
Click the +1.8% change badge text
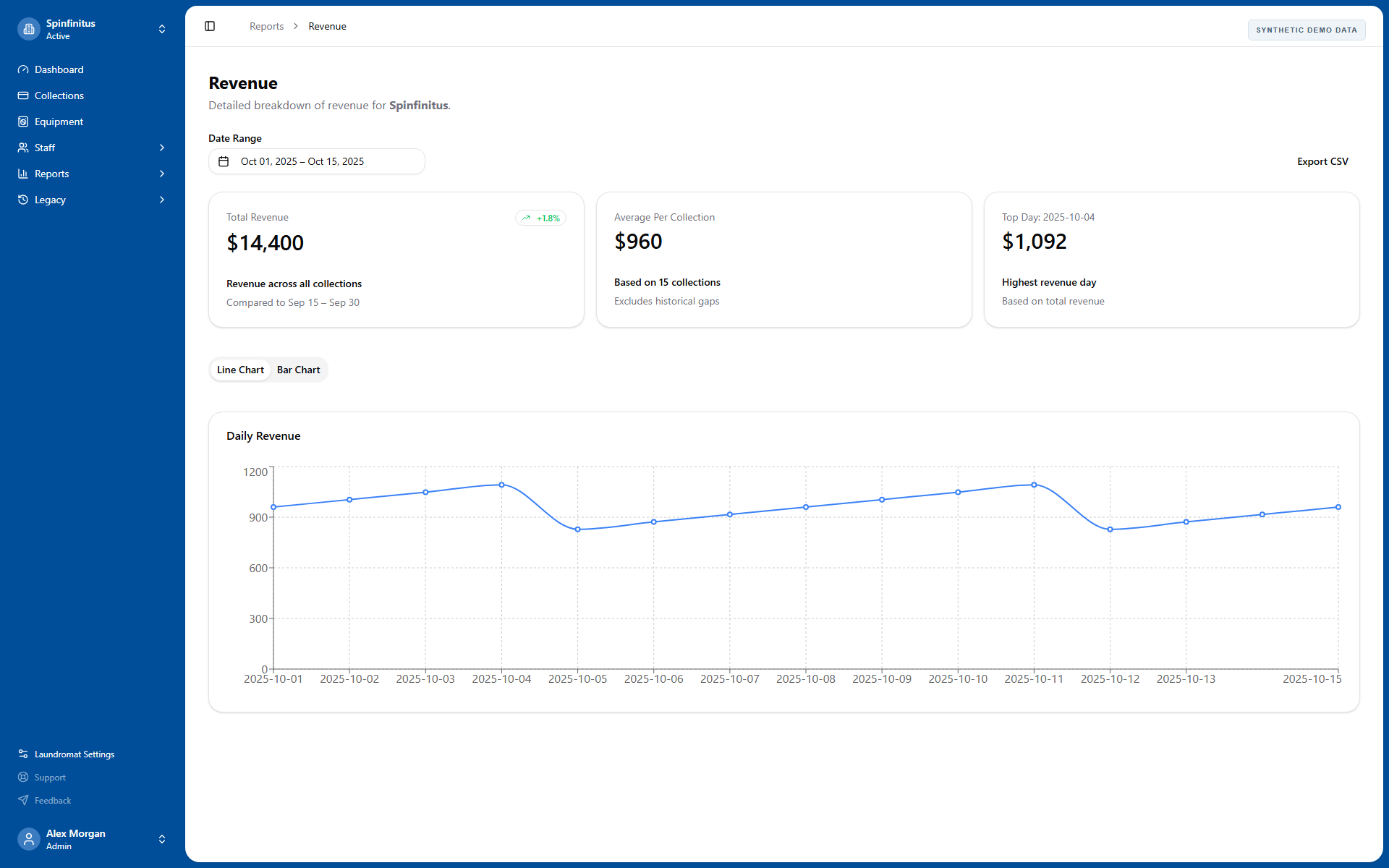click(548, 218)
